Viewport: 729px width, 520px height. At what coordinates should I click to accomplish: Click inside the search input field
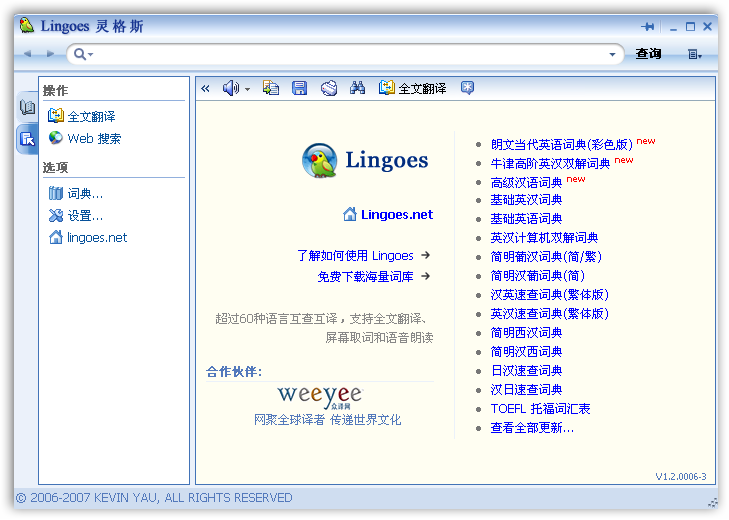pyautogui.click(x=349, y=54)
